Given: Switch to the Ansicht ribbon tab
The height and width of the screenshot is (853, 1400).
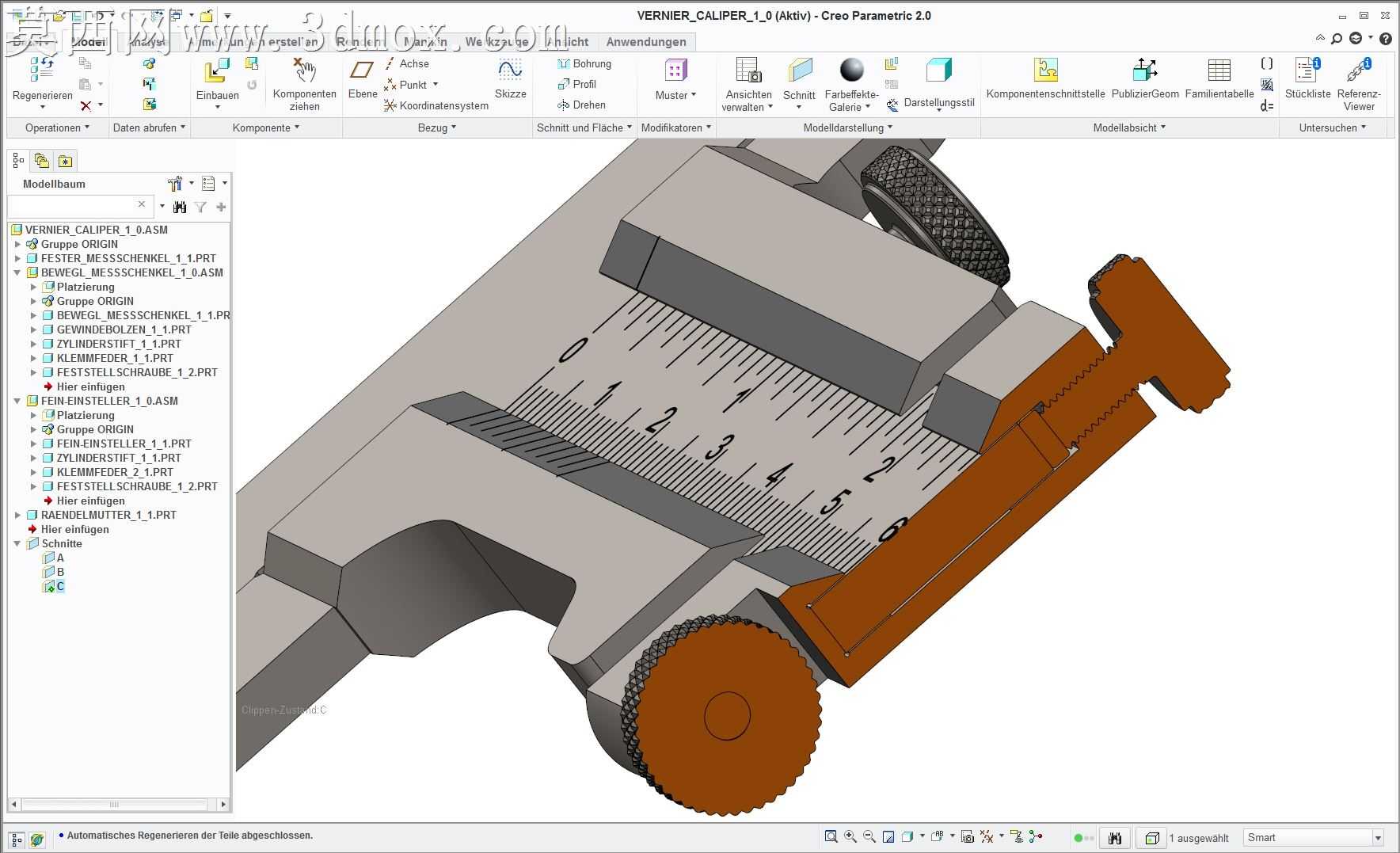Looking at the screenshot, I should (567, 42).
